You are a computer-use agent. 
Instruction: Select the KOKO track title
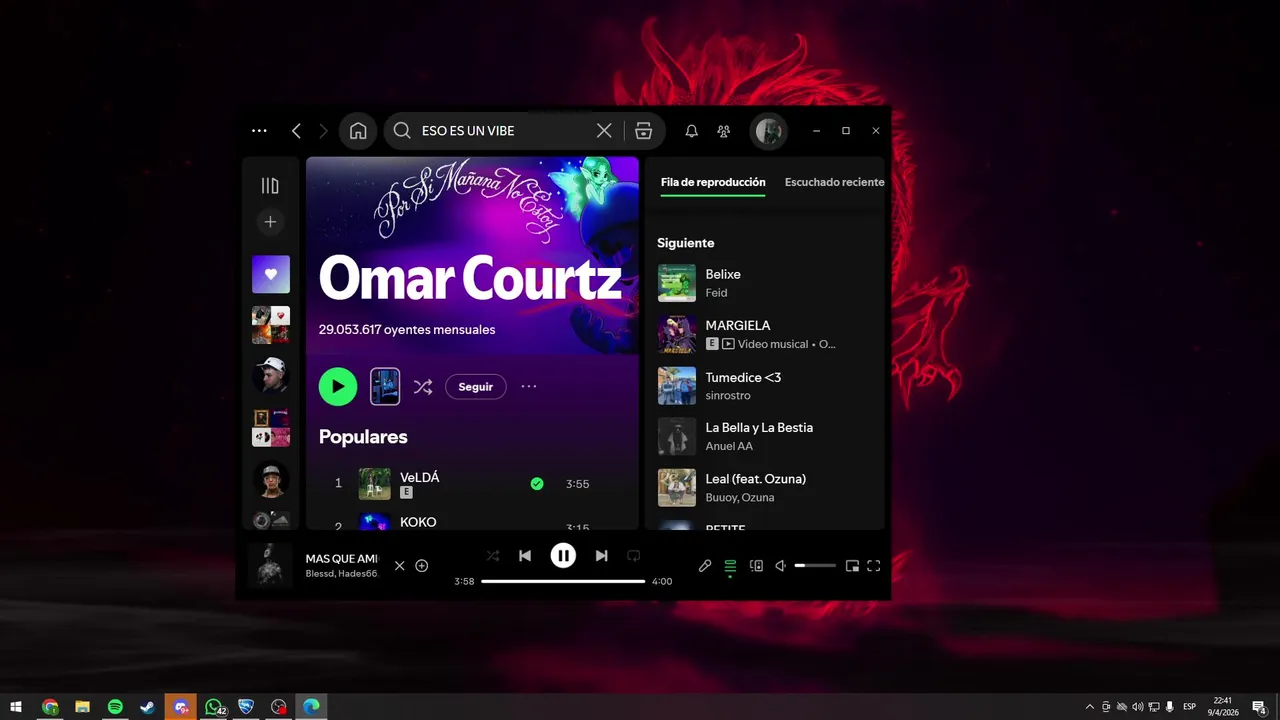418,522
